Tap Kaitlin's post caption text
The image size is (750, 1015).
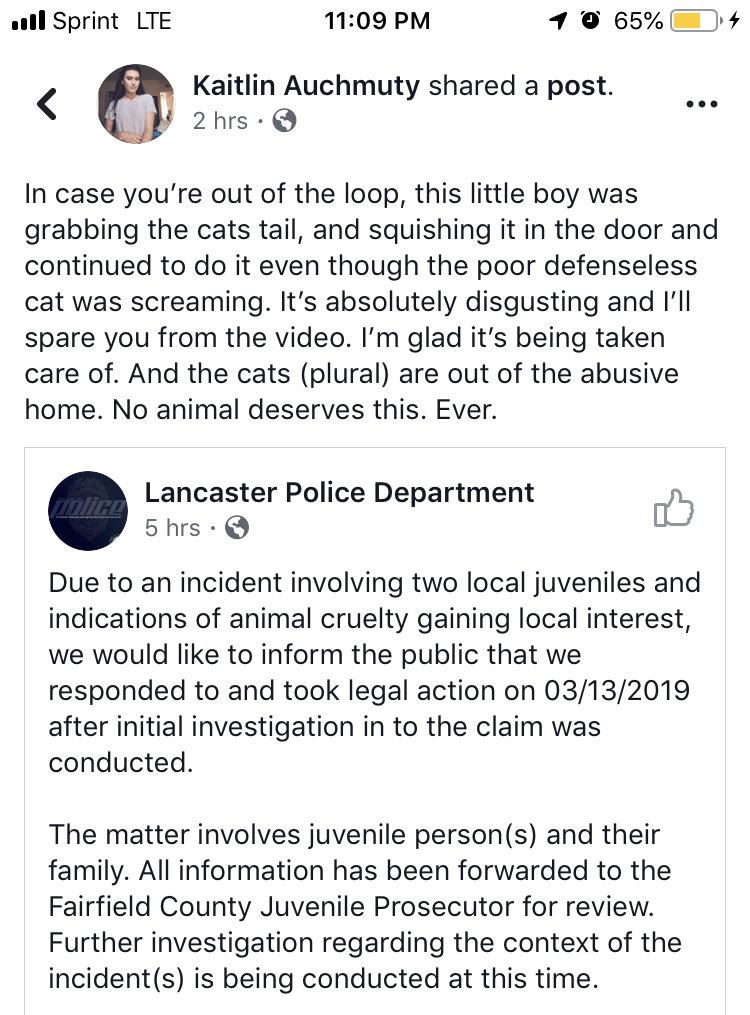pos(371,302)
